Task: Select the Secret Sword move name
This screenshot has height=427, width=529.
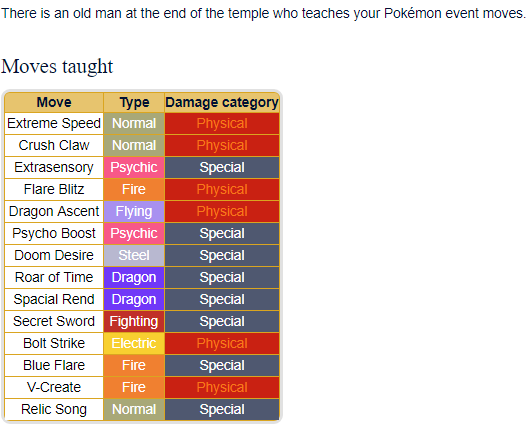Action: [54, 321]
